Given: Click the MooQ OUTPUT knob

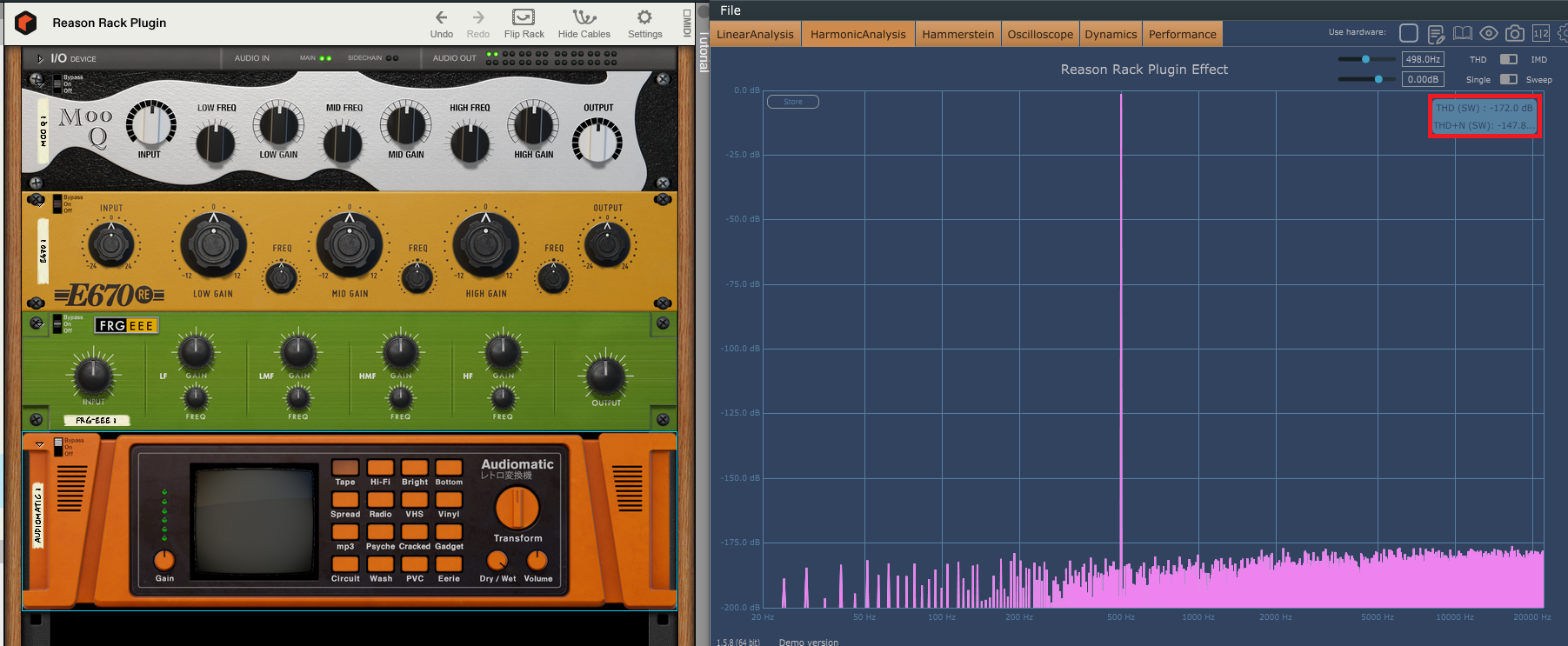Looking at the screenshot, I should [x=597, y=142].
